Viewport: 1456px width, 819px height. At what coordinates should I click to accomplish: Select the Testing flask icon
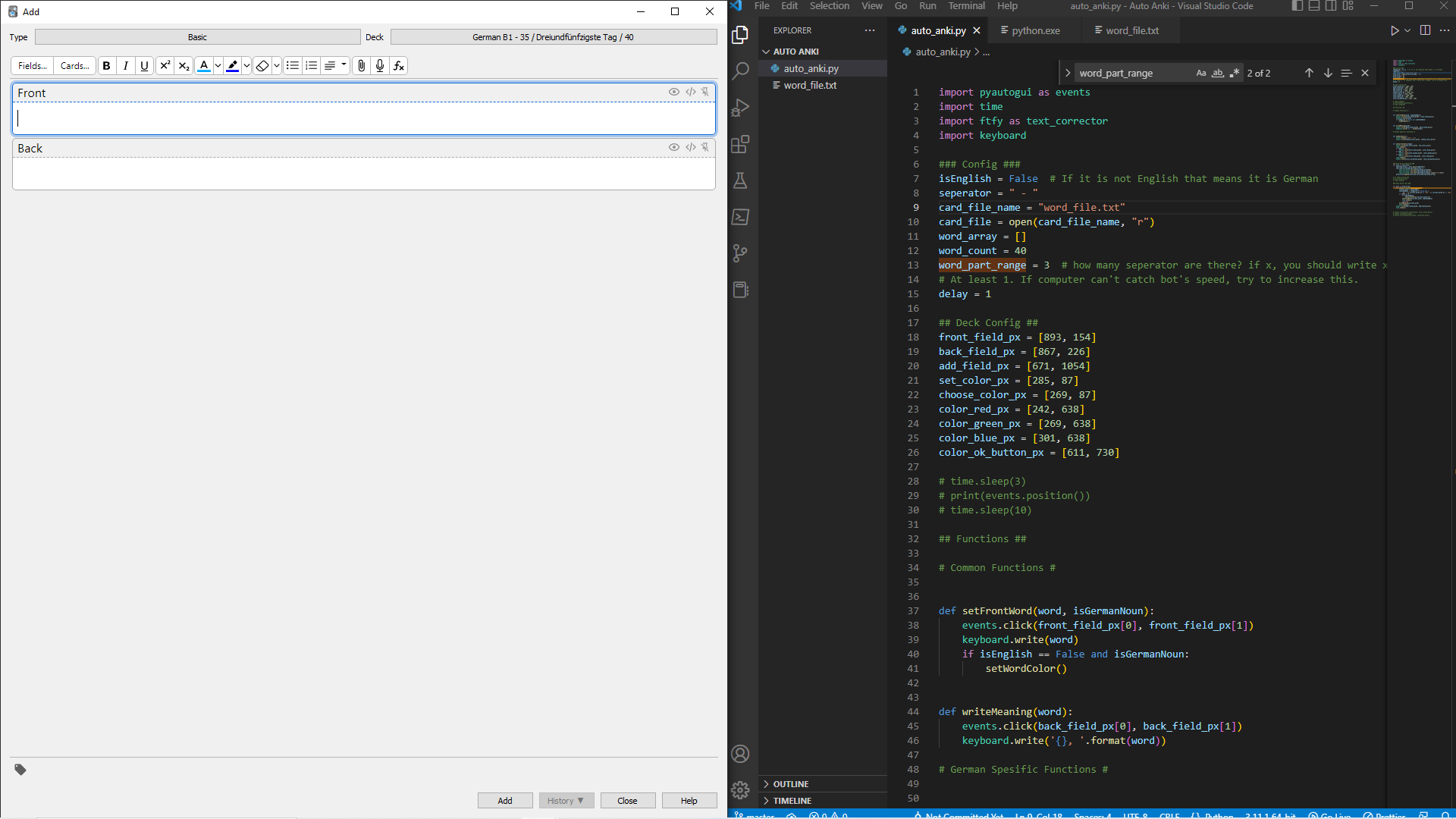(740, 180)
